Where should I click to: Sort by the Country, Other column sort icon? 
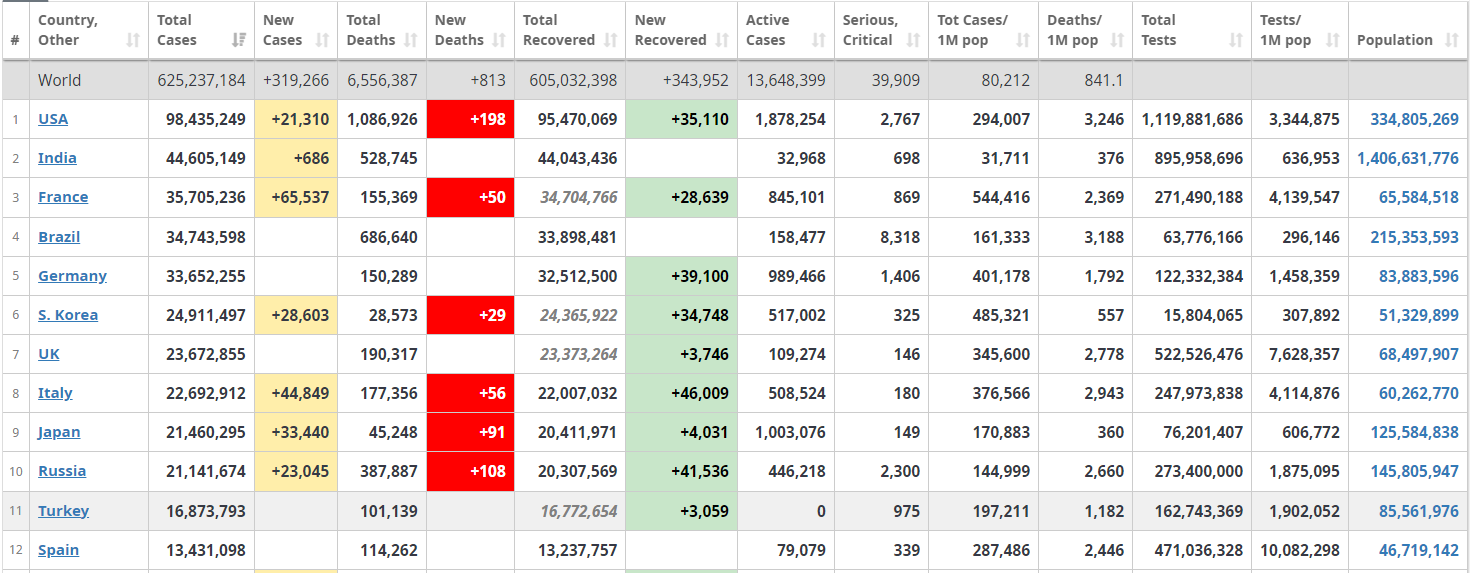[x=133, y=40]
